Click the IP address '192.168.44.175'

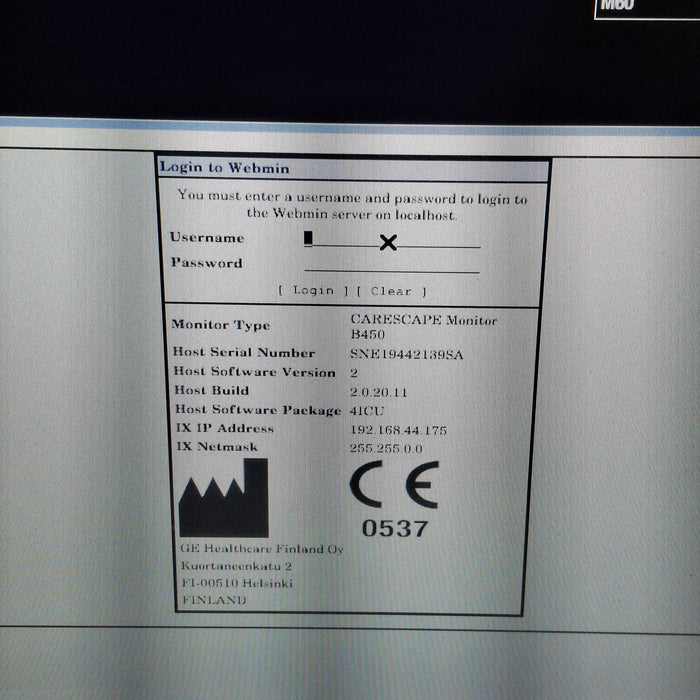tap(398, 430)
